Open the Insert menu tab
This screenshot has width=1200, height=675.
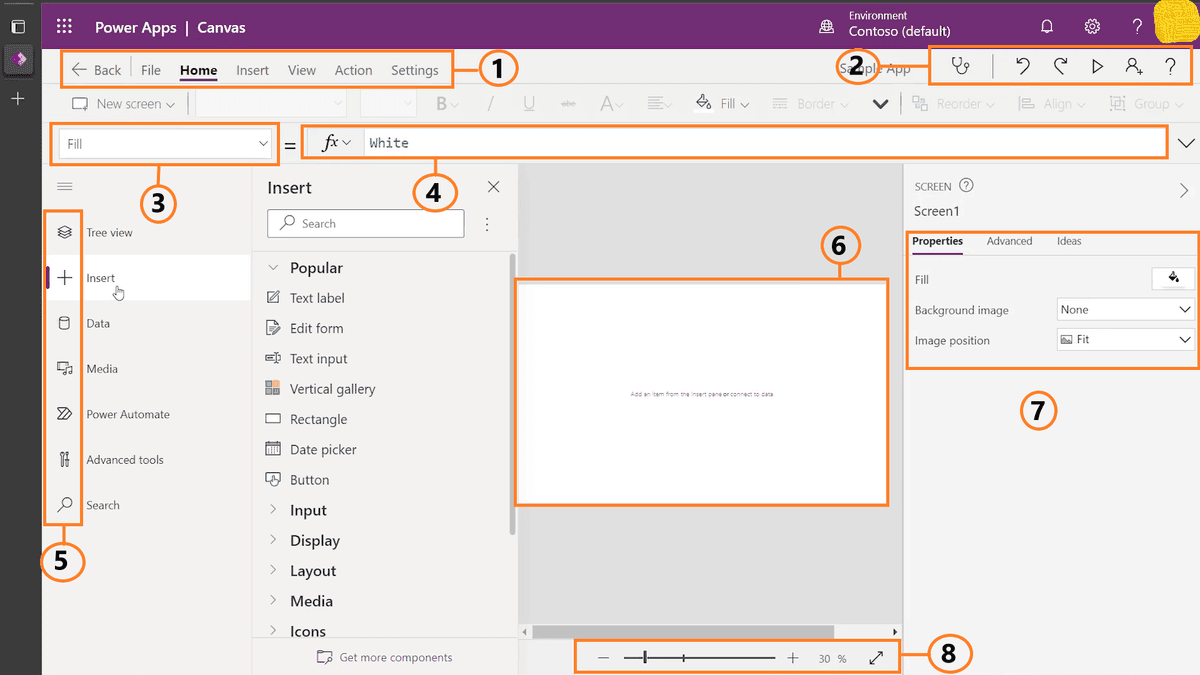point(252,70)
